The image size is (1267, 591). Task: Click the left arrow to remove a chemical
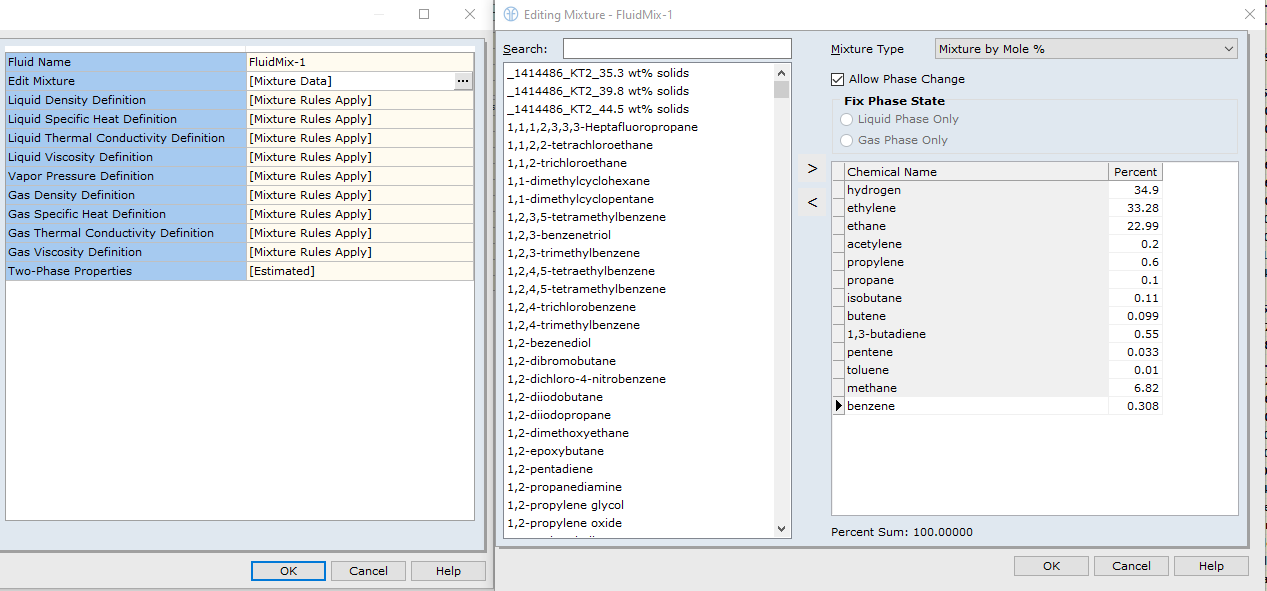tap(811, 202)
